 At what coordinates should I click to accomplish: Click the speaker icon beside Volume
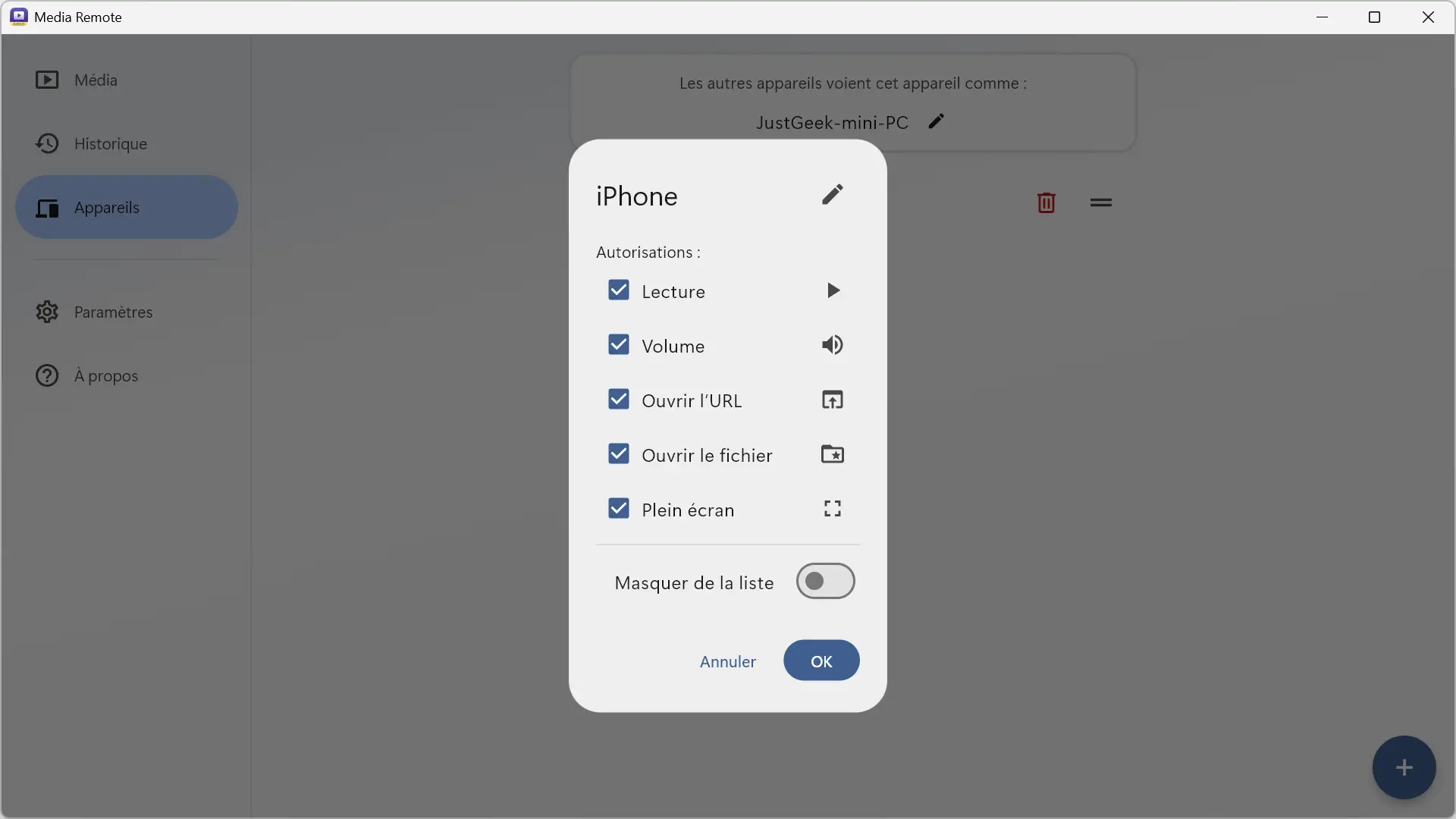point(832,345)
